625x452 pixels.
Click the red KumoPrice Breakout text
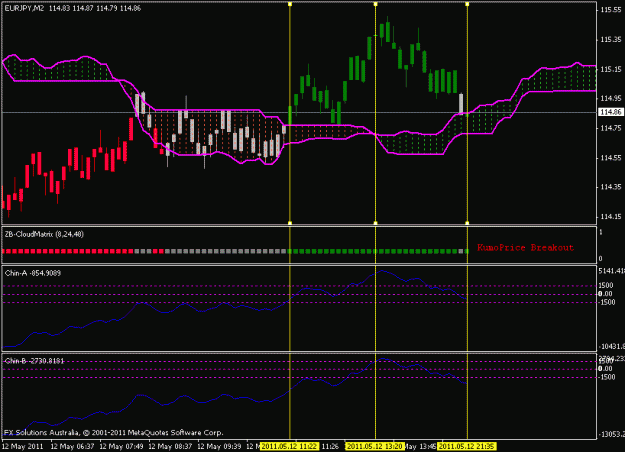coord(525,248)
